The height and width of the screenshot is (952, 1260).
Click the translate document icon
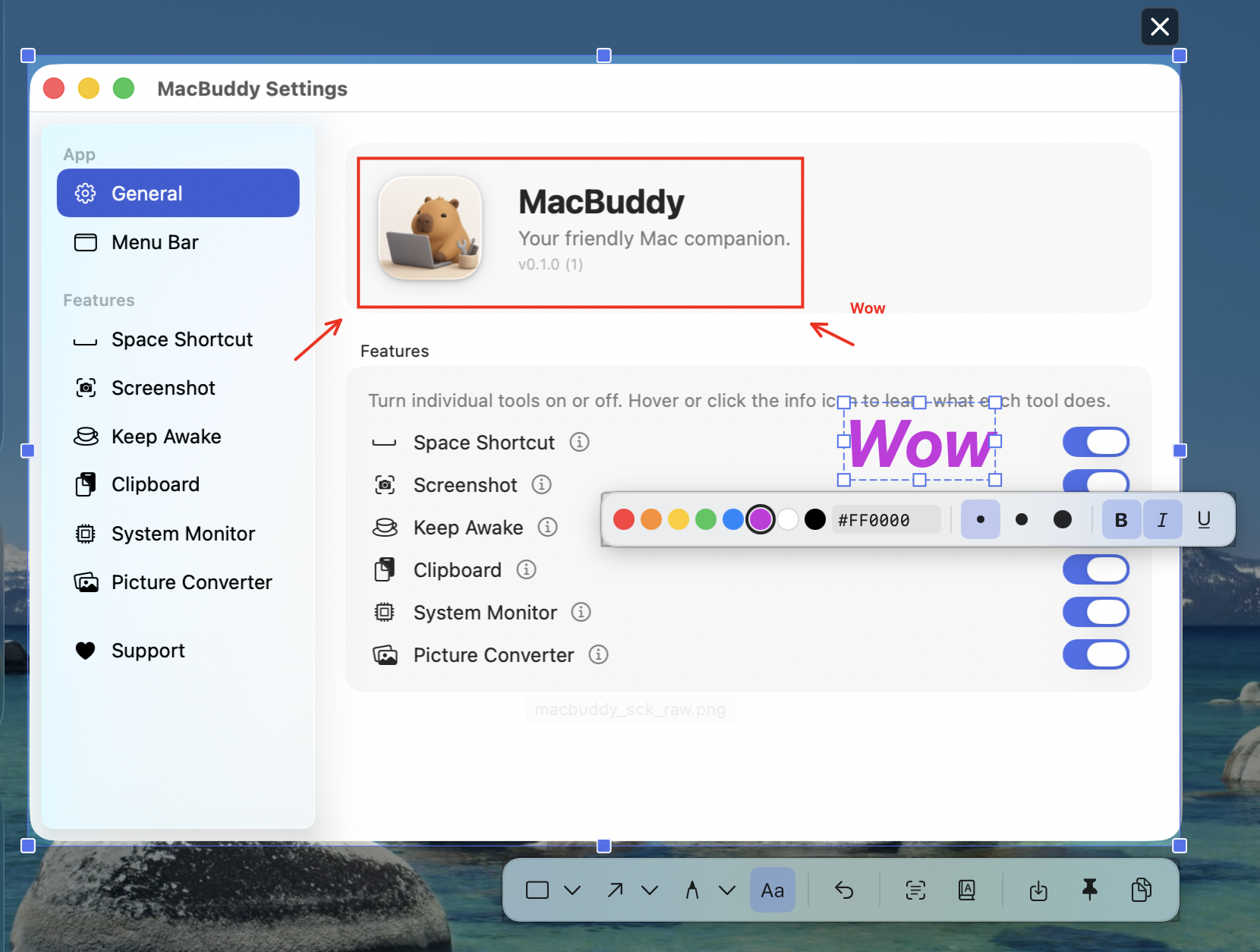(x=966, y=890)
